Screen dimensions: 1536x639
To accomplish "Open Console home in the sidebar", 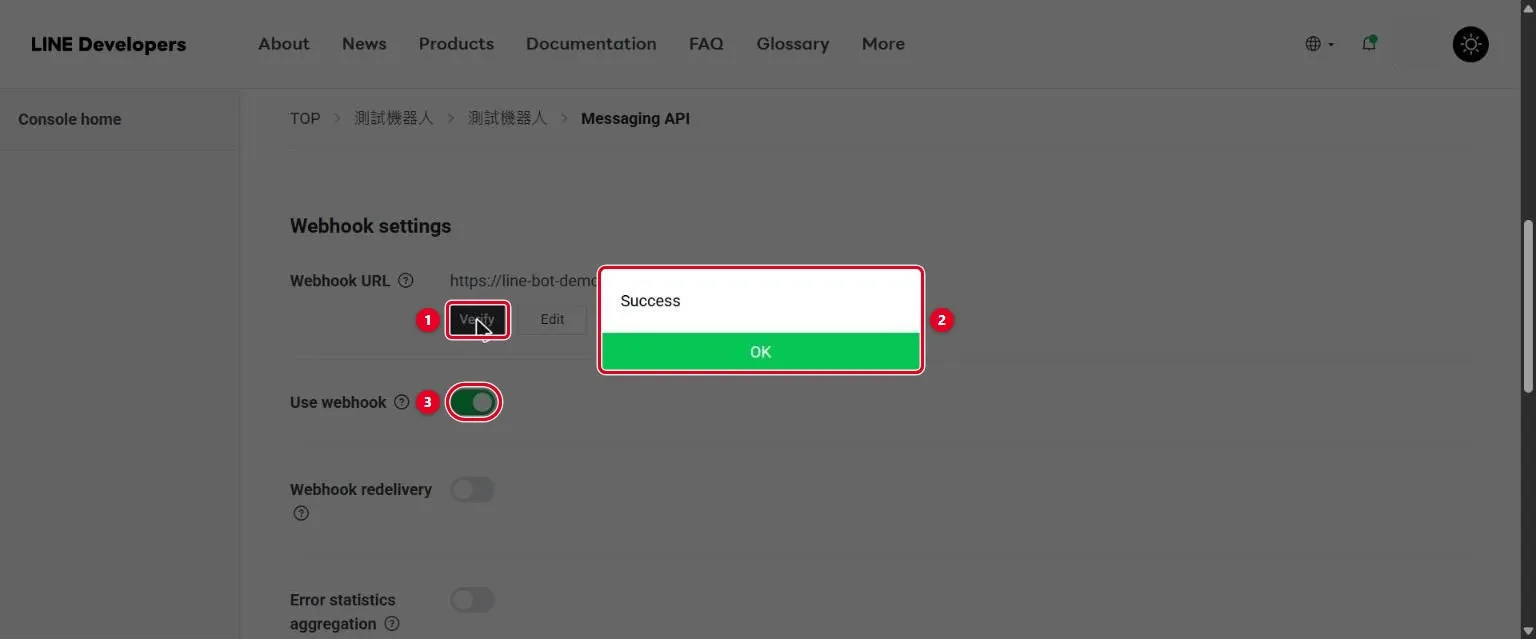I will coord(70,119).
